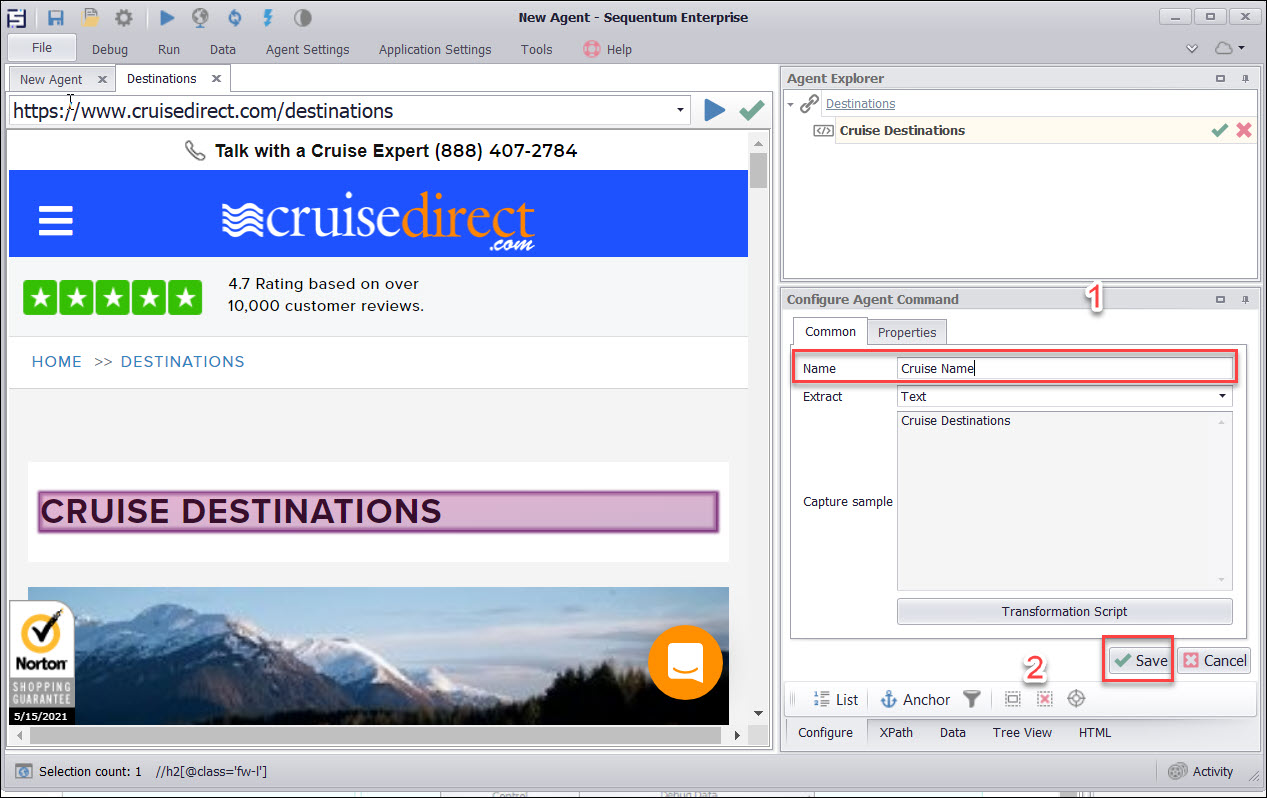This screenshot has height=798, width=1267.
Task: Collapse the Destinations tree node
Action: [792, 104]
